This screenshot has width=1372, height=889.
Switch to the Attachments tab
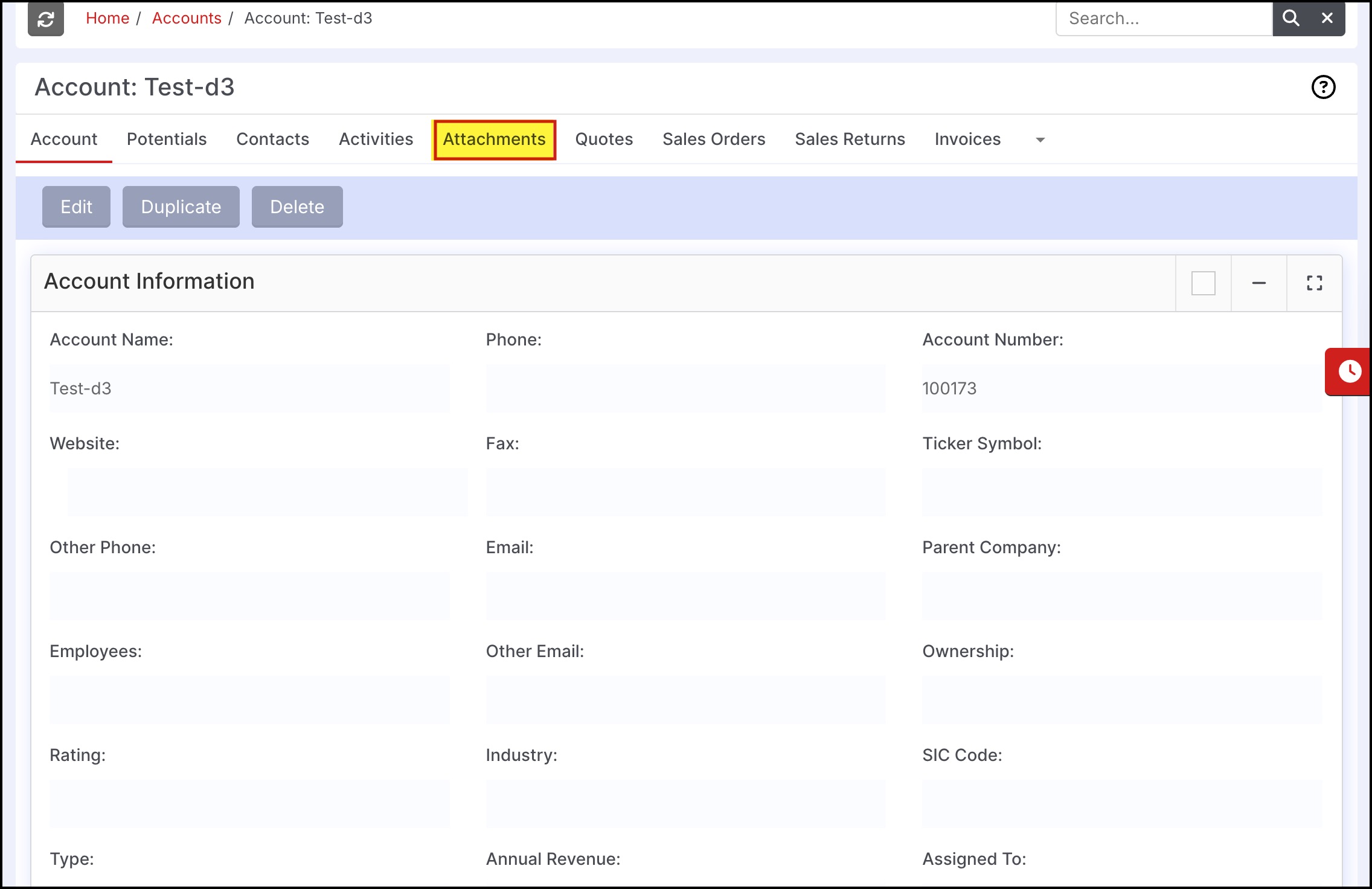pos(494,140)
